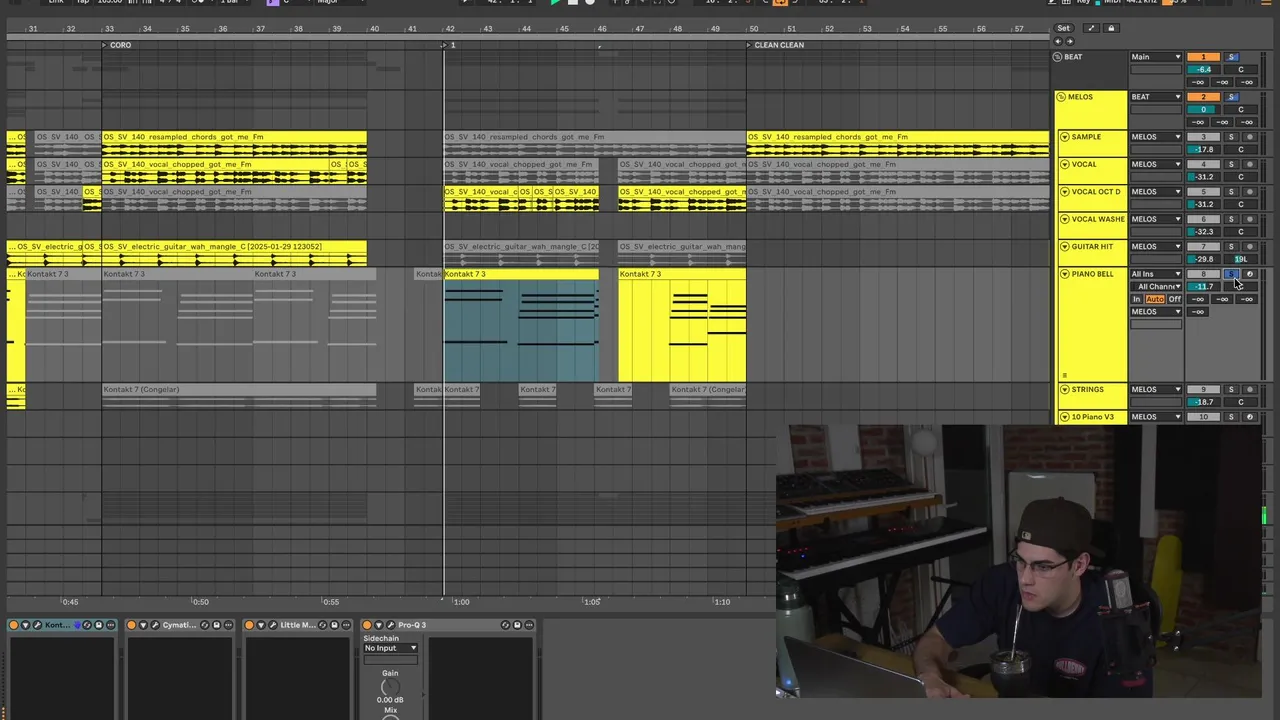Toggle Little M device activator on/off
1280x720 pixels.
point(249,625)
